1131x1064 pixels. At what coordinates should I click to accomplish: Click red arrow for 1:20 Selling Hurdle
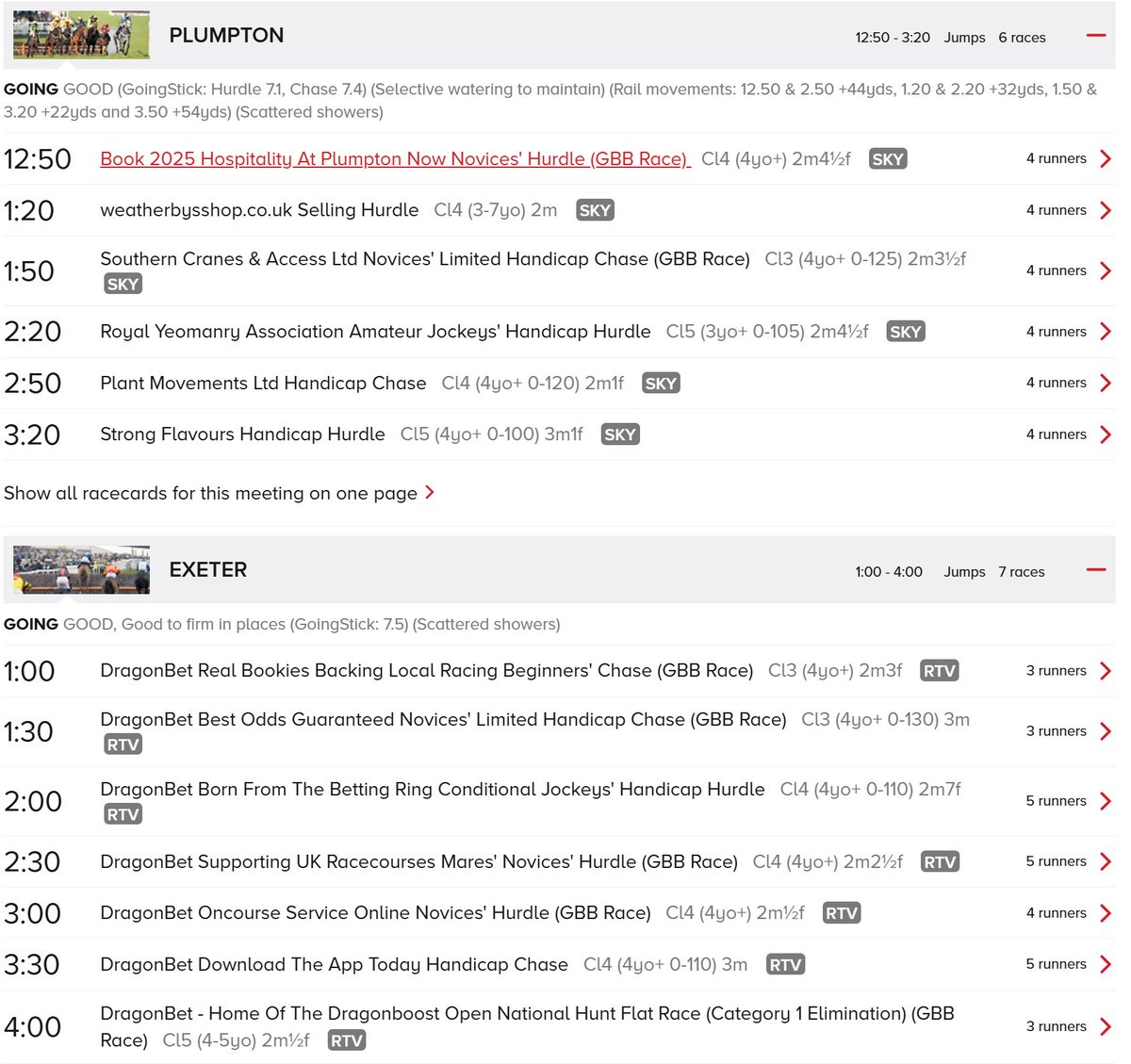(1106, 210)
